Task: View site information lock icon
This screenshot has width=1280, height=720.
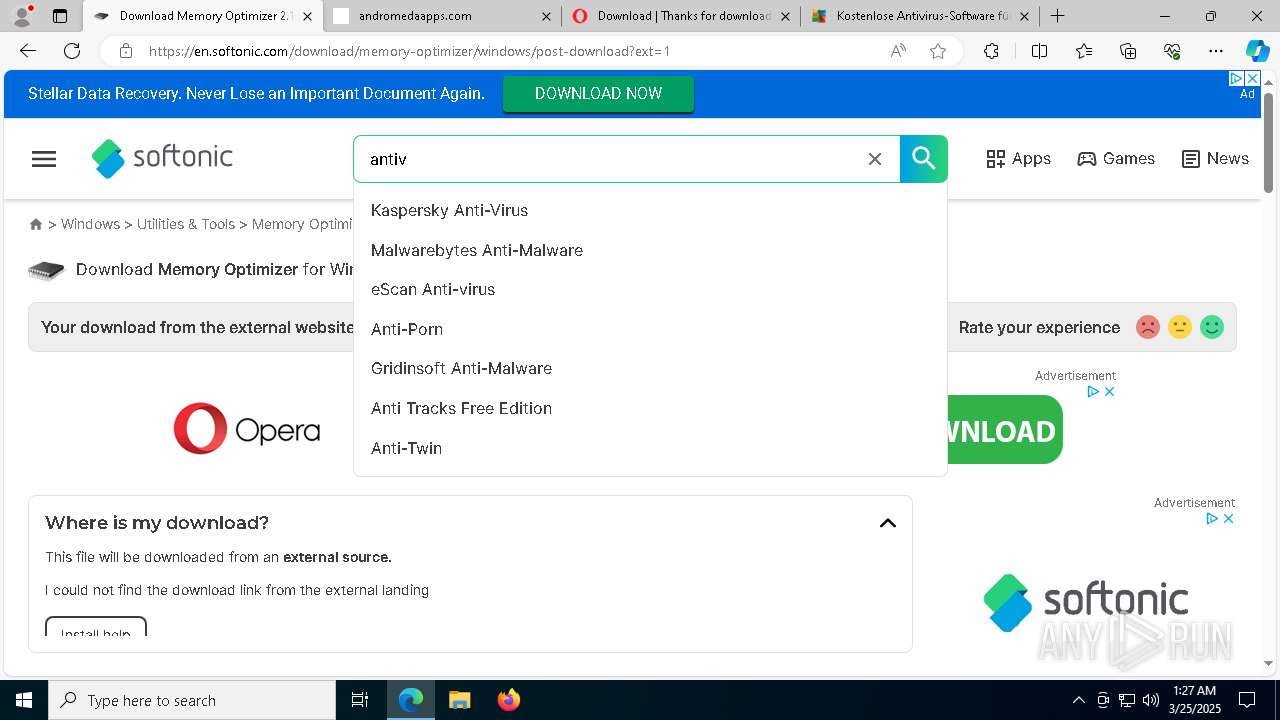Action: pyautogui.click(x=126, y=51)
